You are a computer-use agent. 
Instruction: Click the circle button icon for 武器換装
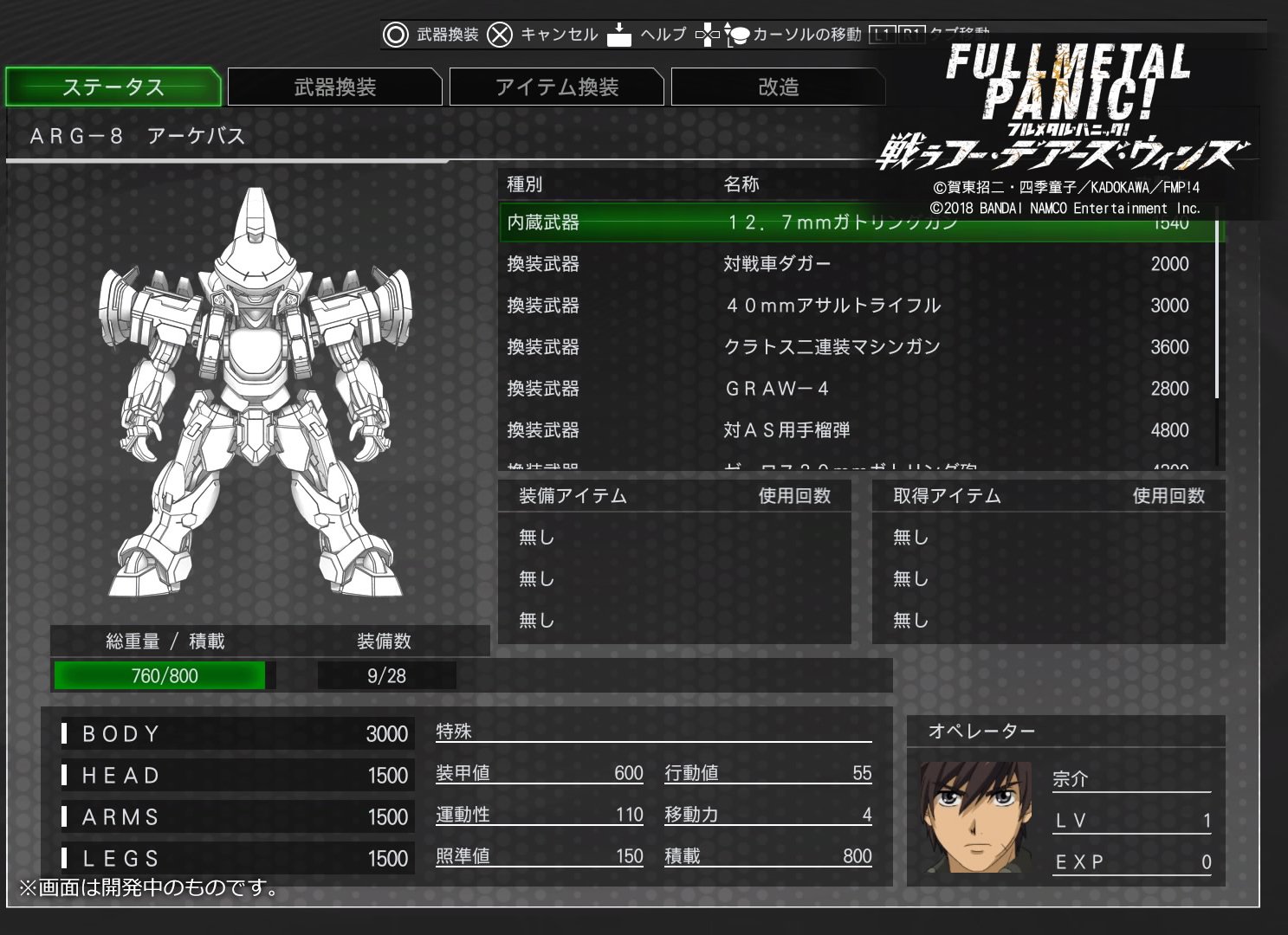point(396,35)
